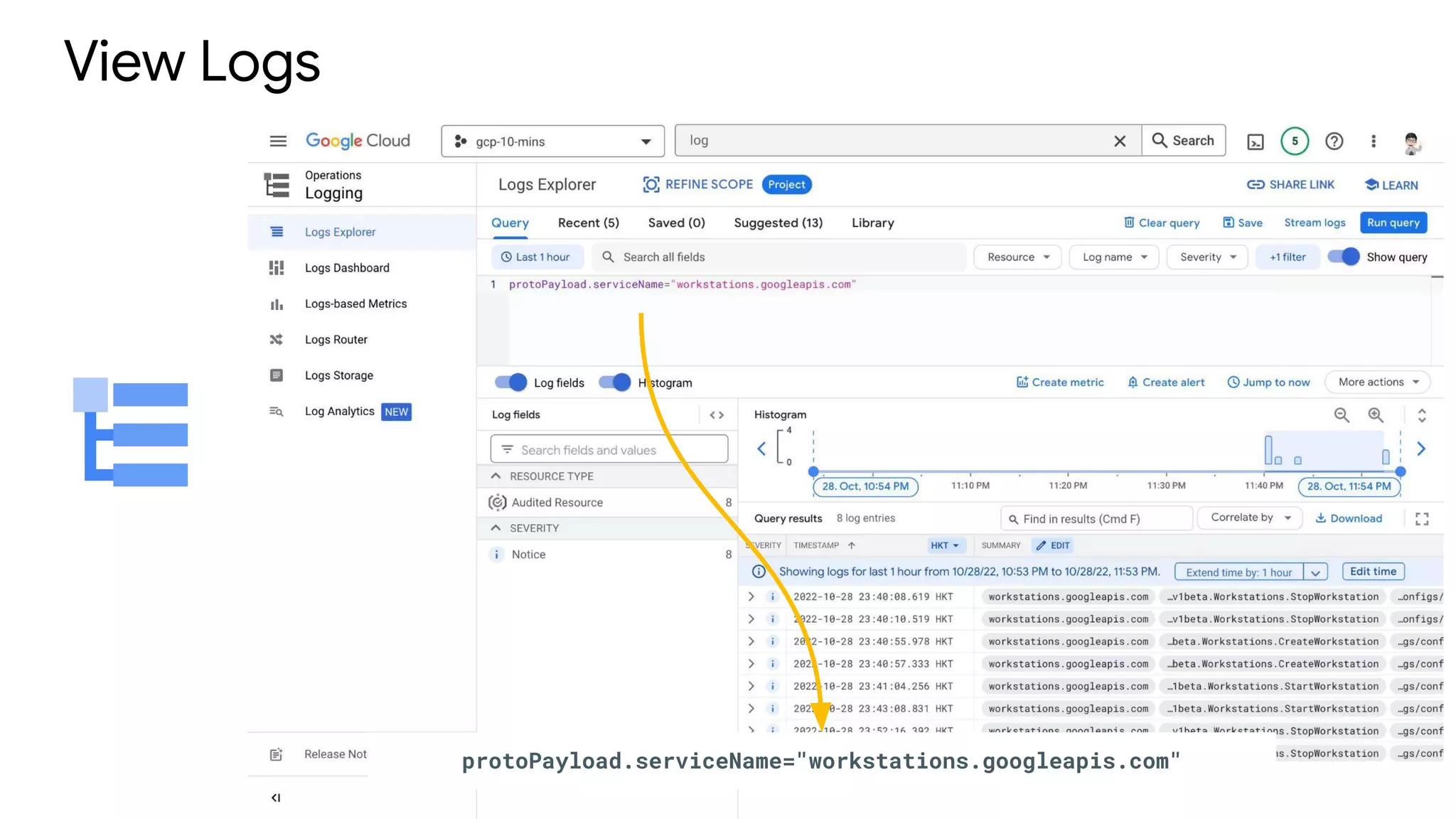The height and width of the screenshot is (819, 1456).
Task: Click histogram start handle at 10:54 PM
Action: click(x=813, y=471)
